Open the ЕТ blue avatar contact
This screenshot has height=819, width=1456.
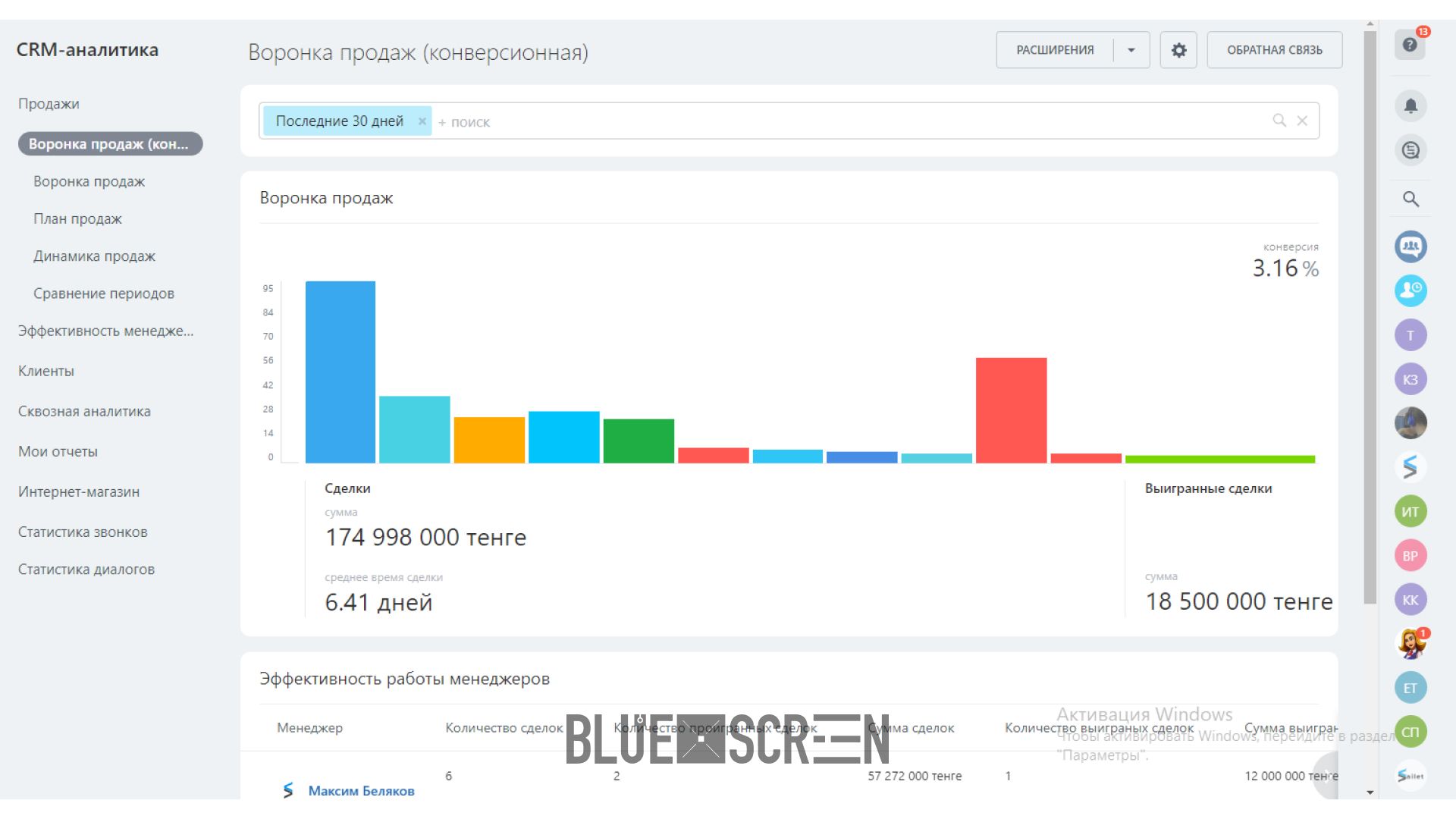pyautogui.click(x=1410, y=688)
